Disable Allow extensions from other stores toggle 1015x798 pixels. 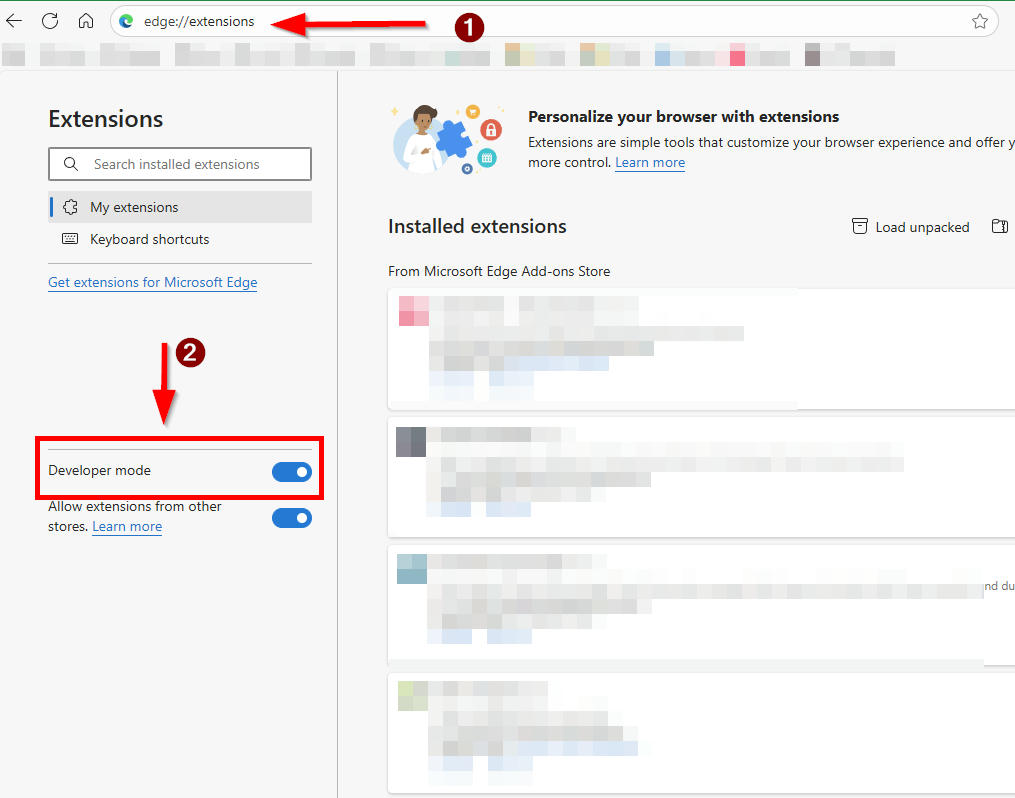291,518
